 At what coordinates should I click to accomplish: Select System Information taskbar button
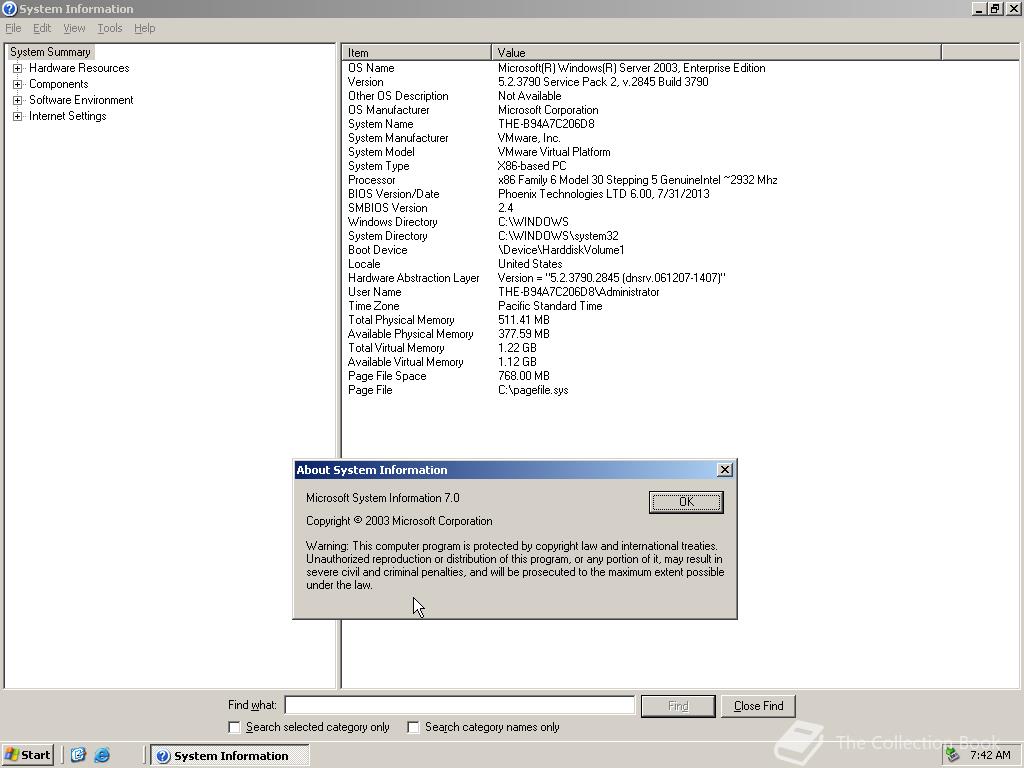pos(230,756)
